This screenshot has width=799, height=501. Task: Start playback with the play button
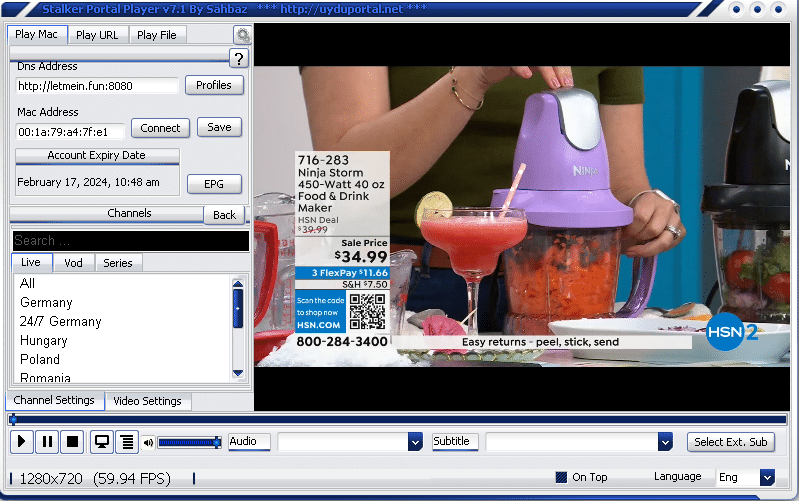(x=21, y=441)
